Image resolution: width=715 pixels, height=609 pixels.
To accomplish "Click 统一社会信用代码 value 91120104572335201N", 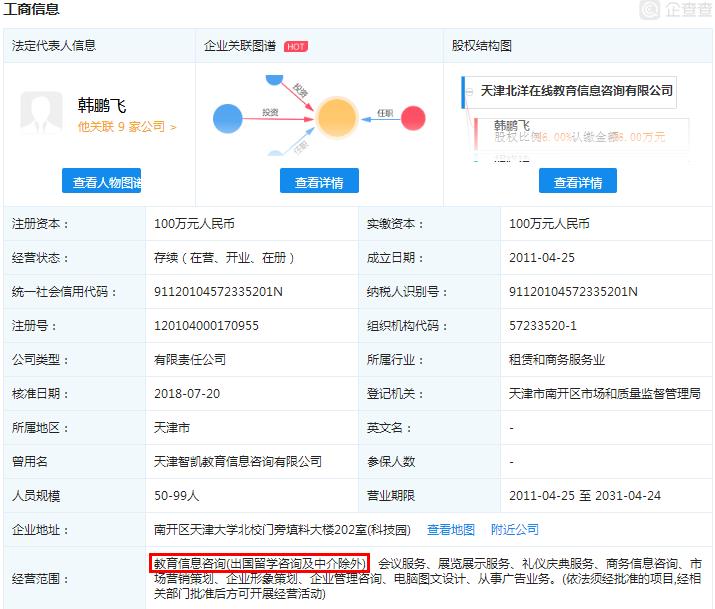I will point(218,292).
